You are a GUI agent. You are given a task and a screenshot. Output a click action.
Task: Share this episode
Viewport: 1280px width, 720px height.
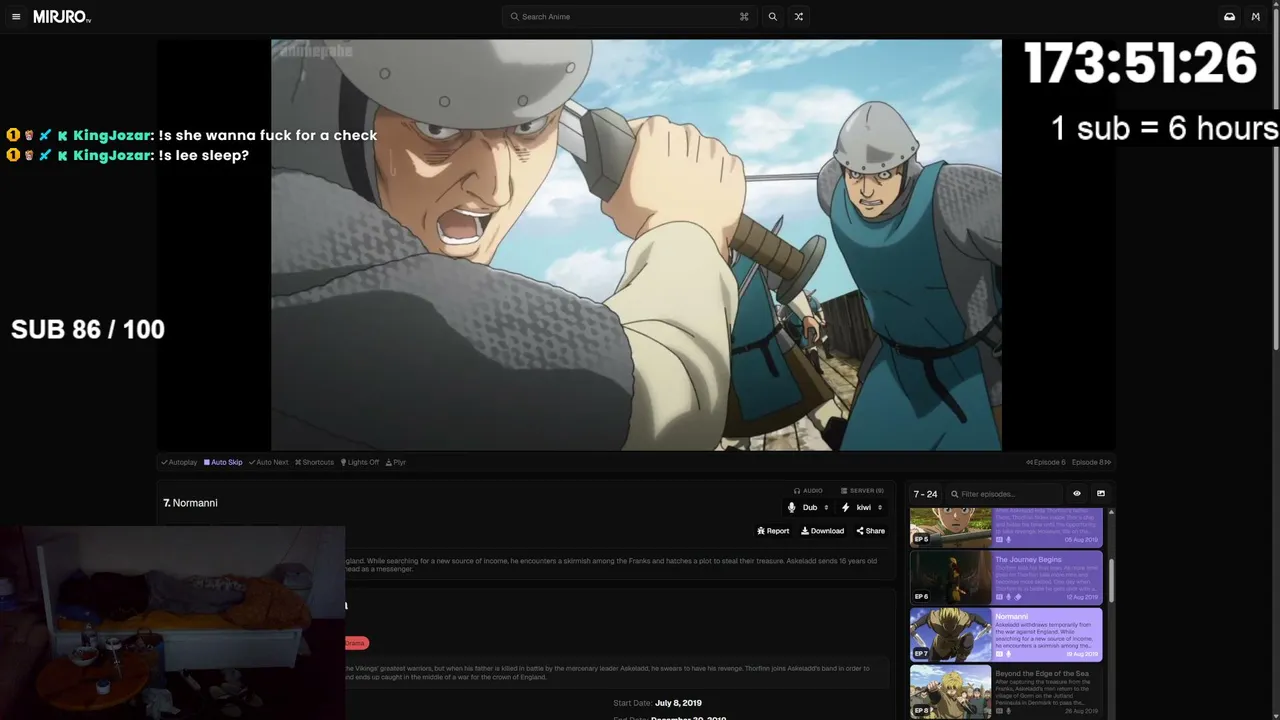point(870,531)
